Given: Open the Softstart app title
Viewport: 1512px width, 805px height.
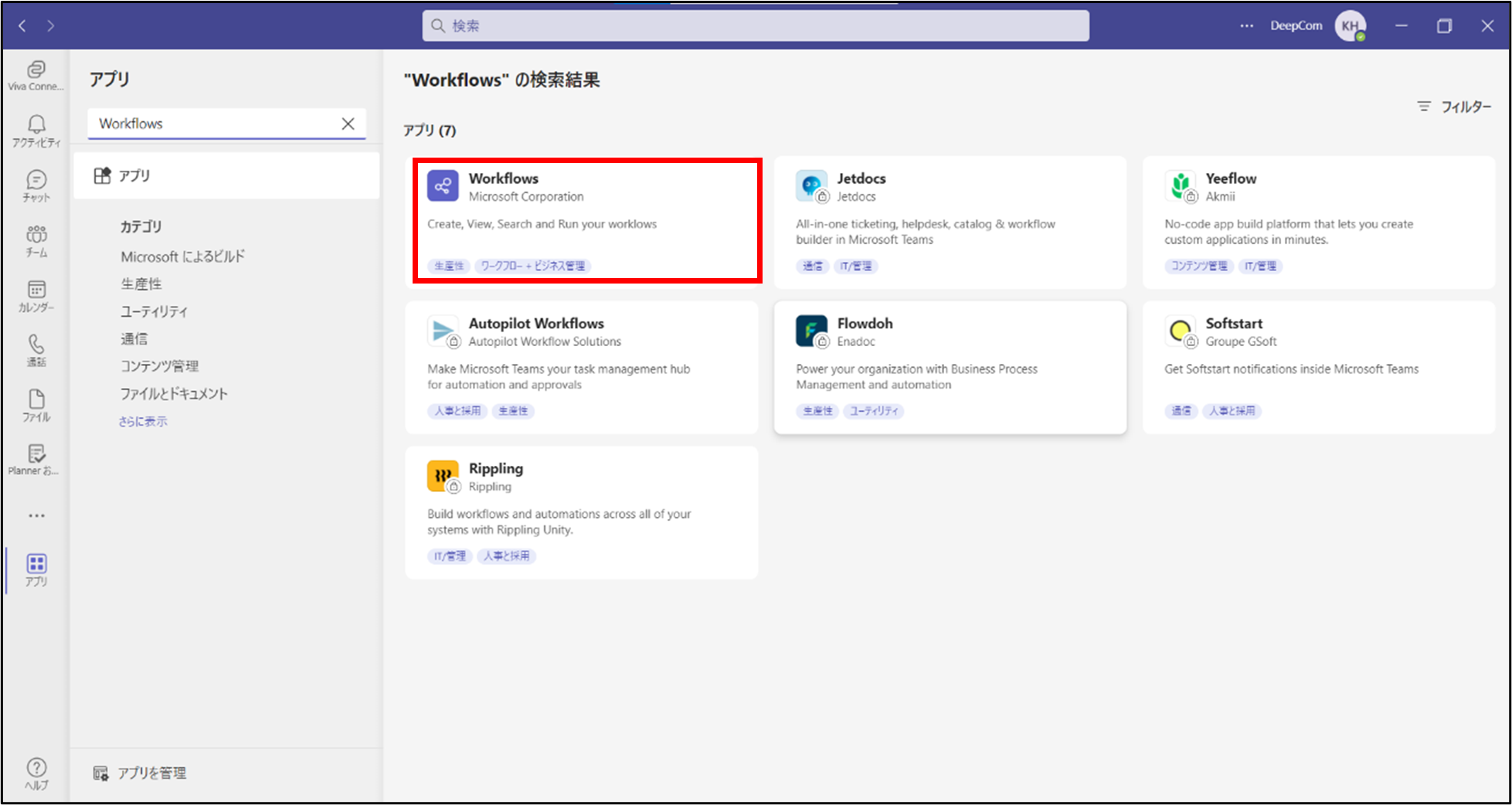Looking at the screenshot, I should [x=1234, y=324].
